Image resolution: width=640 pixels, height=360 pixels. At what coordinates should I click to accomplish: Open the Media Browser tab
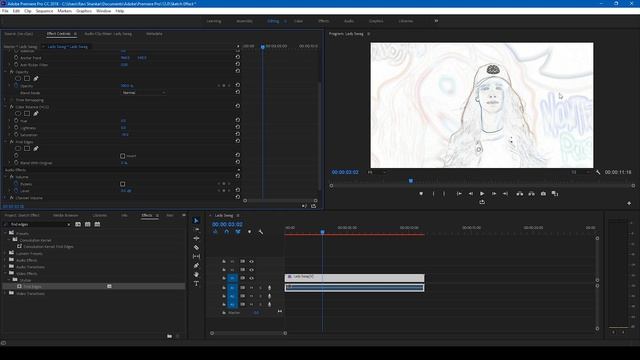65,216
